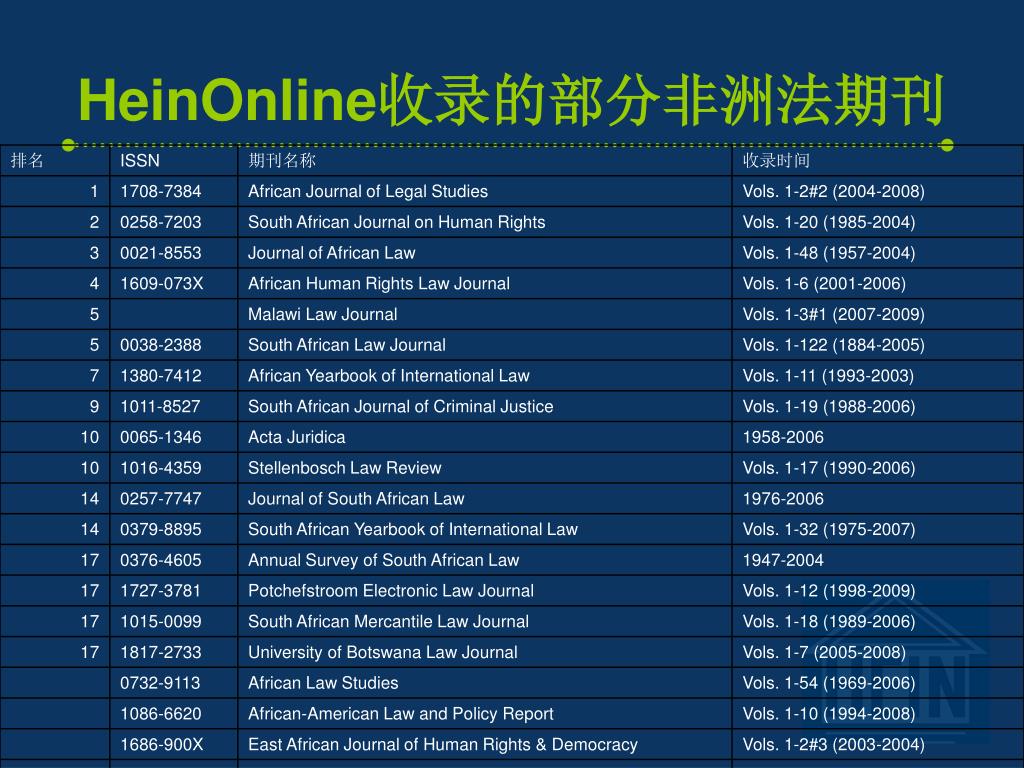This screenshot has width=1024, height=768.
Task: Click 'University of Botswana Law Journal'
Action: pos(383,652)
